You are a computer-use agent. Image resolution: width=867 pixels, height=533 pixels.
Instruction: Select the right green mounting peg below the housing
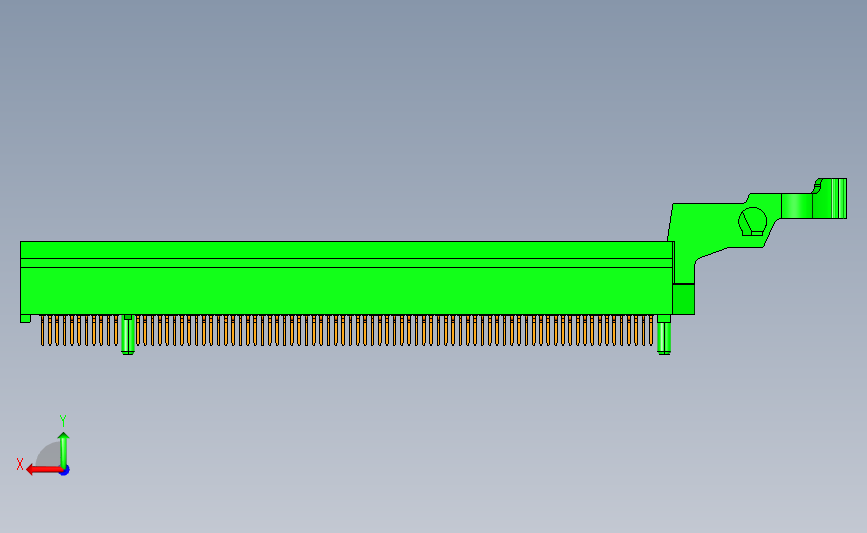(x=664, y=335)
